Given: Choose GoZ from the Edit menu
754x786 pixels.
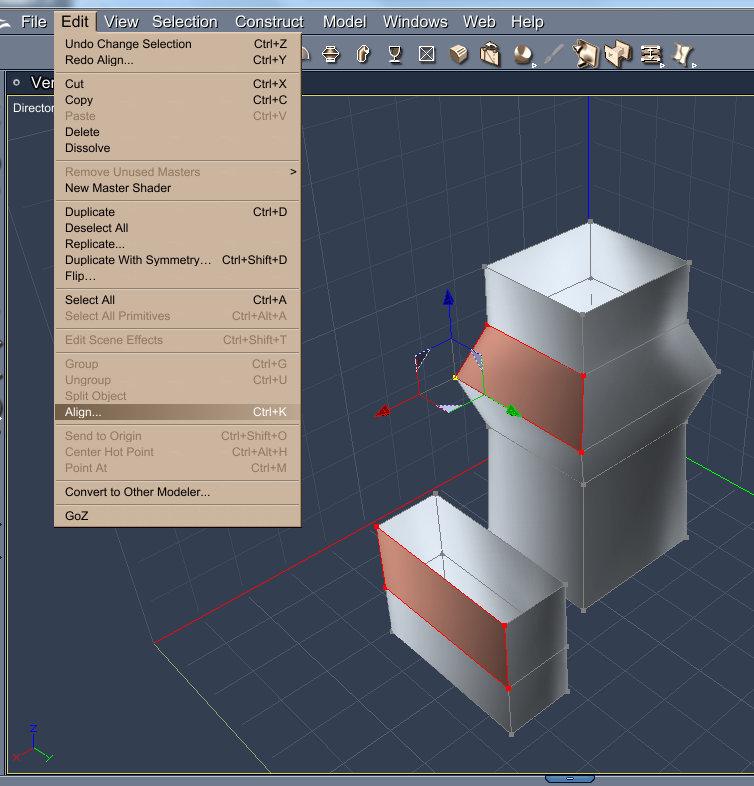Looking at the screenshot, I should [177, 516].
